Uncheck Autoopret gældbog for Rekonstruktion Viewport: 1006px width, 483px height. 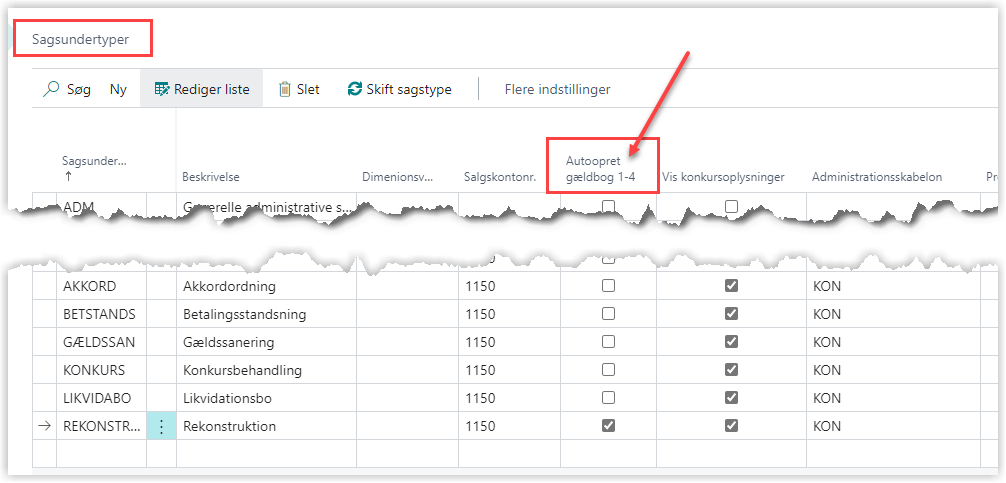pos(608,426)
